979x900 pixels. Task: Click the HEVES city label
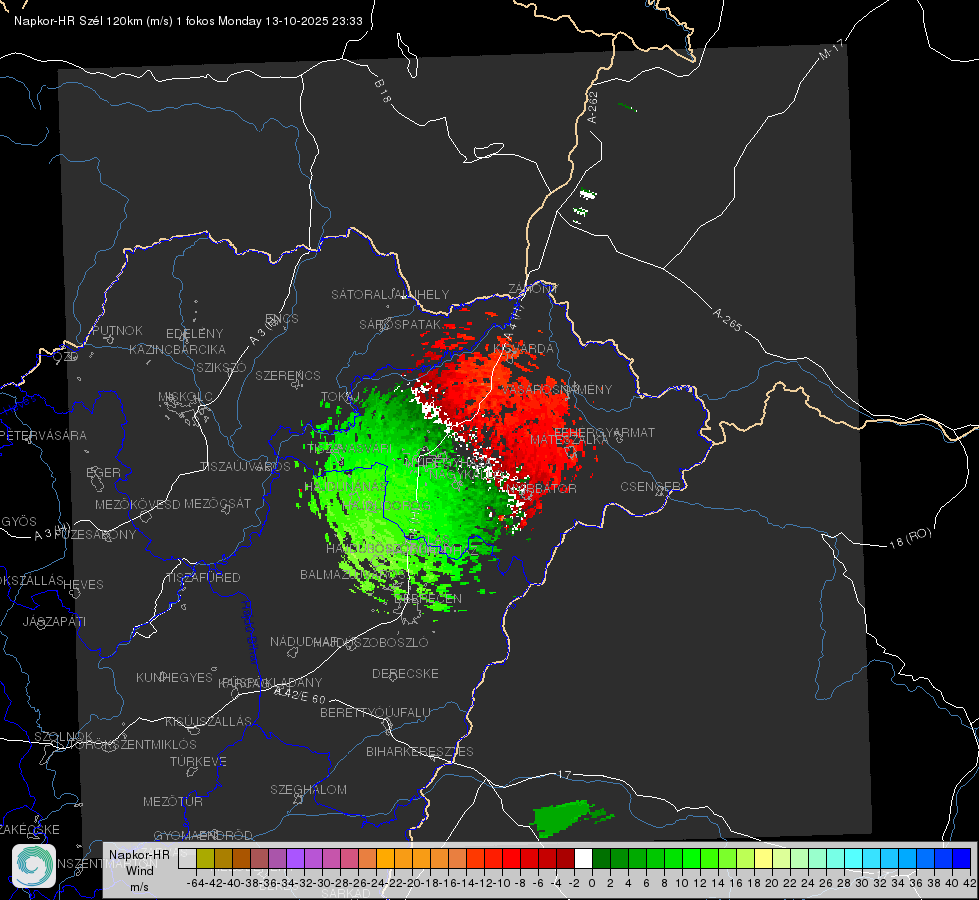[83, 585]
